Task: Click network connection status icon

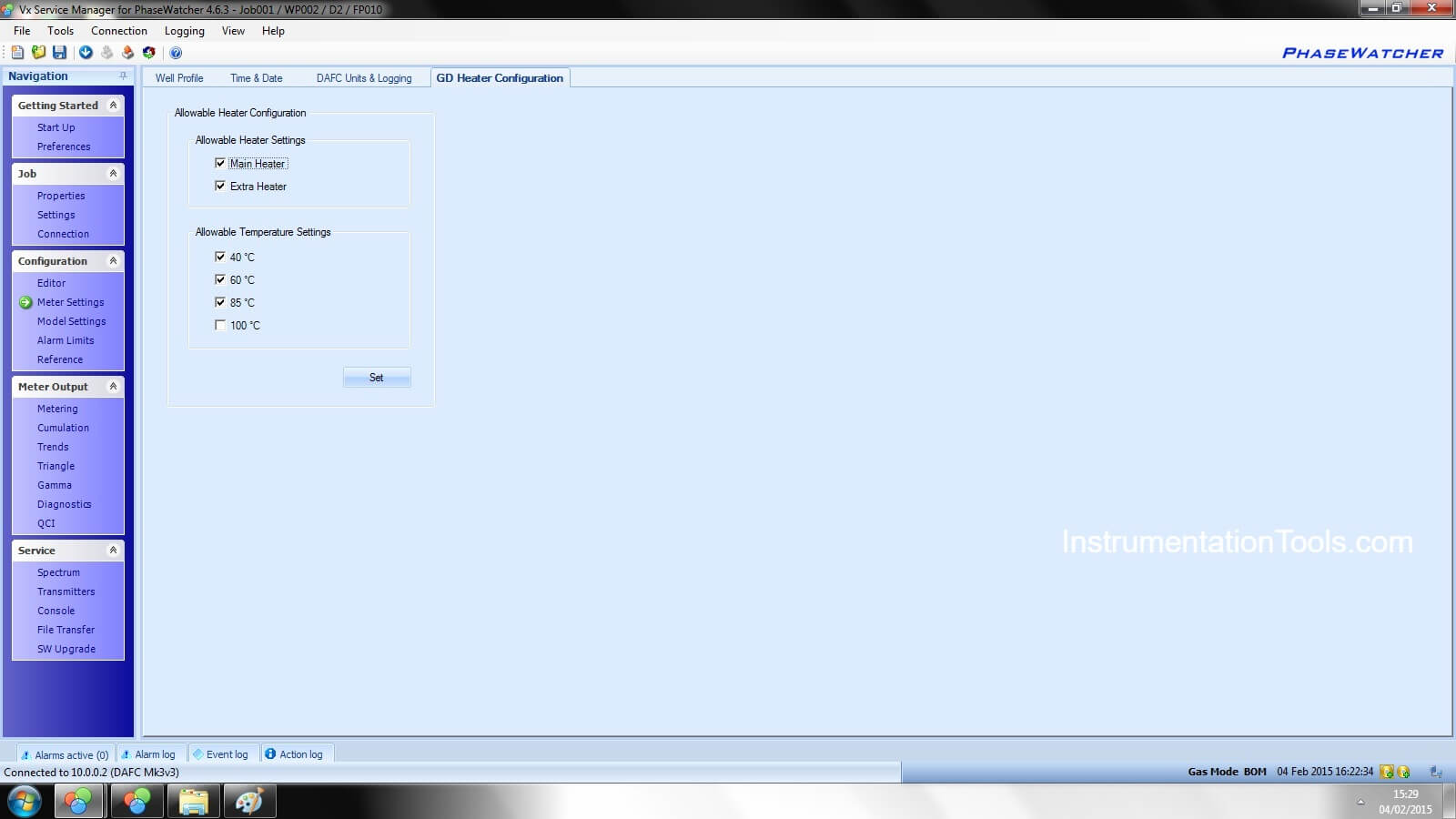Action: (x=1436, y=772)
